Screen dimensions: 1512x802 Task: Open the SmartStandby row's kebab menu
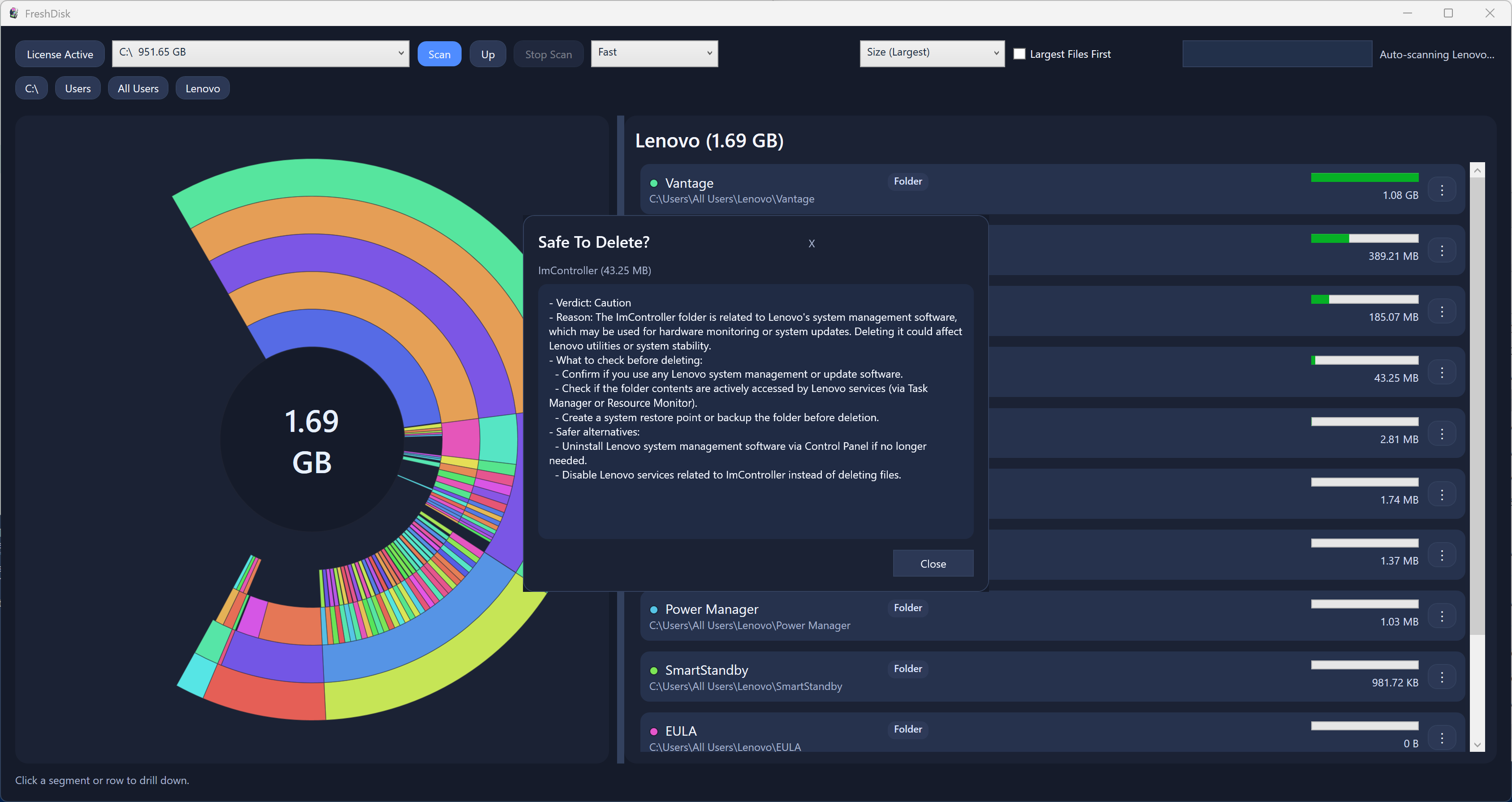tap(1443, 677)
